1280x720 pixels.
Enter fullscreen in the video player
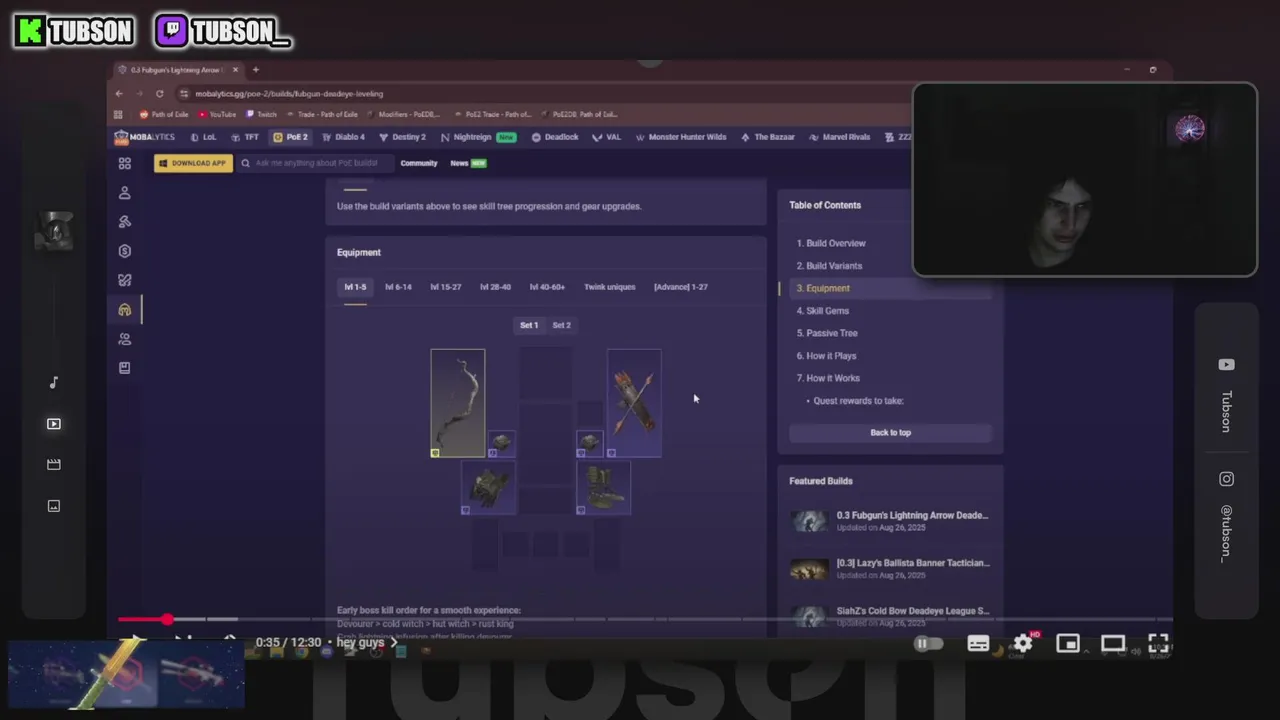click(1158, 643)
